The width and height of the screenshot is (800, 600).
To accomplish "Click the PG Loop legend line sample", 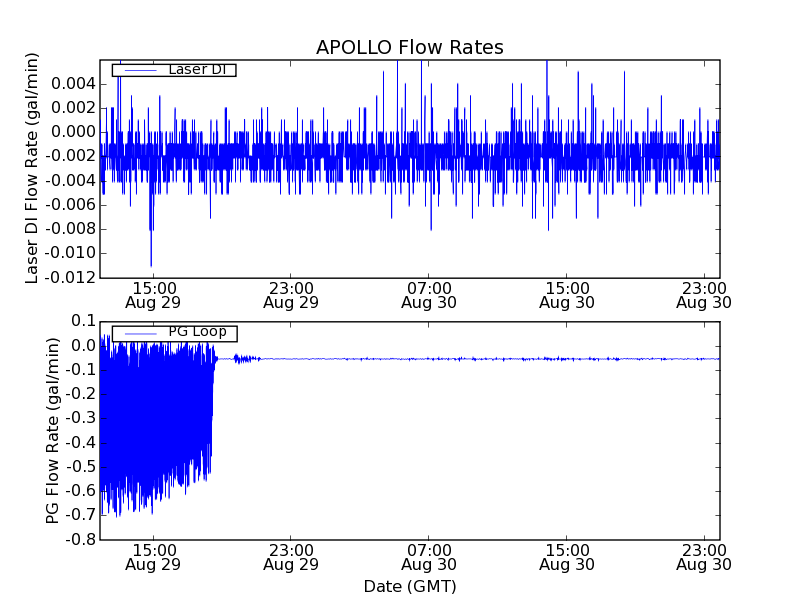I will point(141,334).
